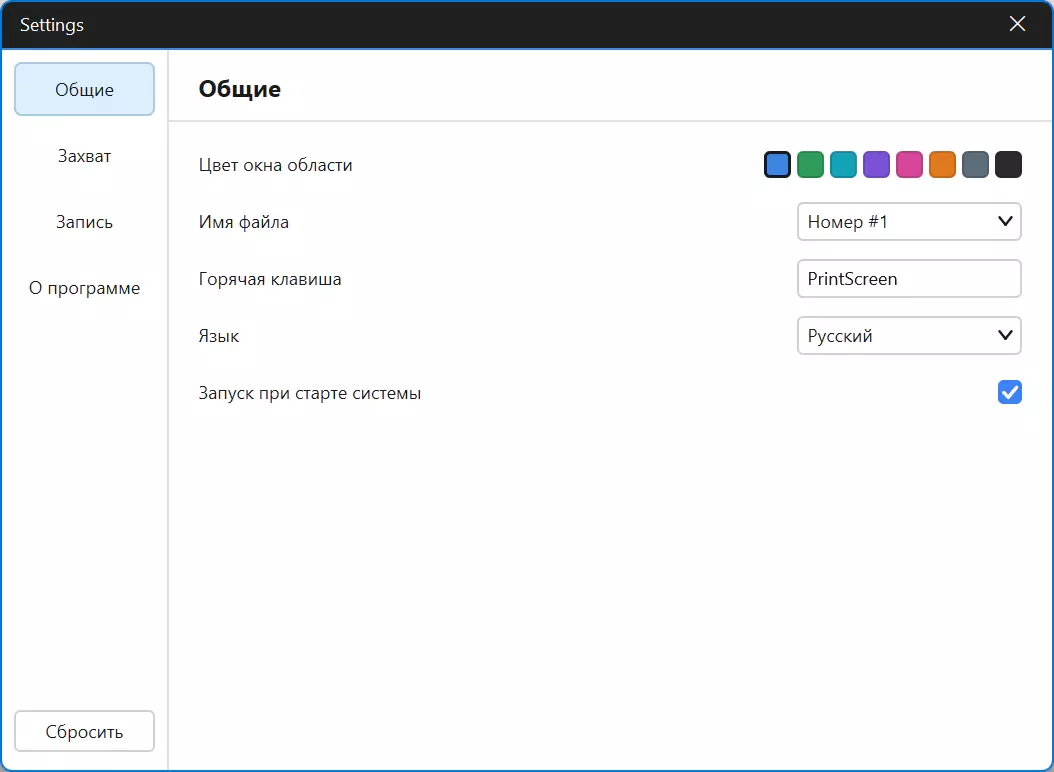Click the Сбросить button
Image resolution: width=1054 pixels, height=772 pixels.
pos(84,731)
